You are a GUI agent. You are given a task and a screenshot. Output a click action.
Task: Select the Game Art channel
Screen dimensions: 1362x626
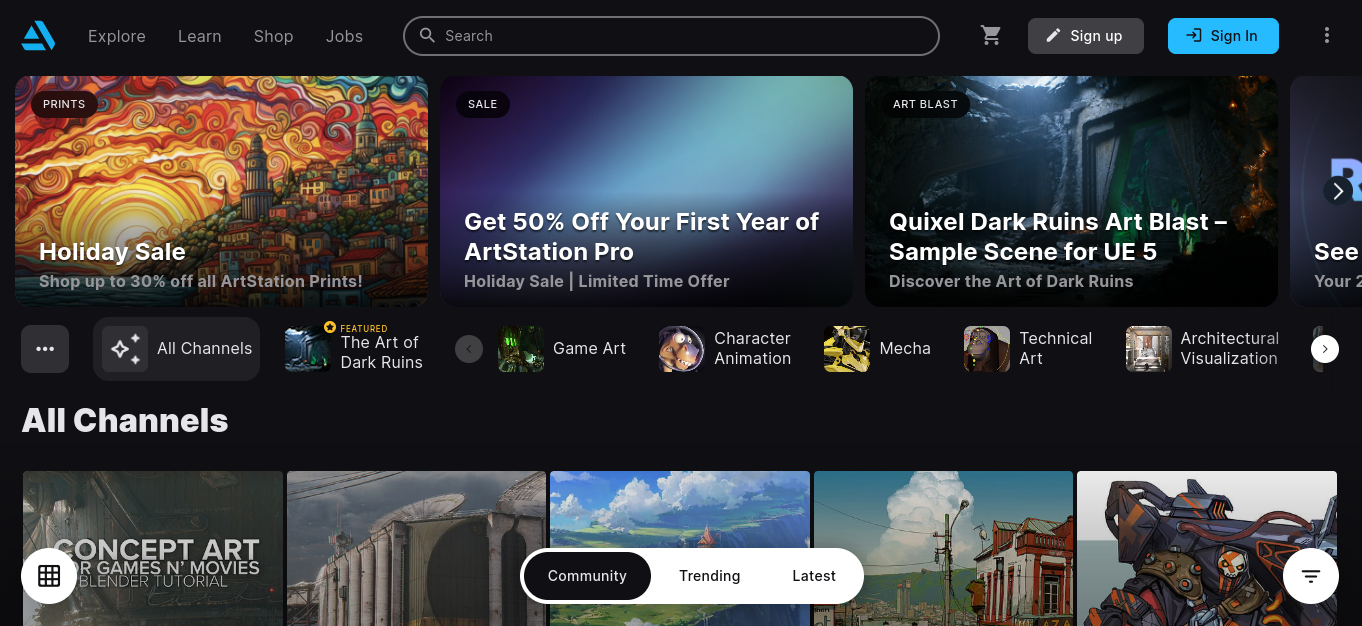pyautogui.click(x=563, y=349)
